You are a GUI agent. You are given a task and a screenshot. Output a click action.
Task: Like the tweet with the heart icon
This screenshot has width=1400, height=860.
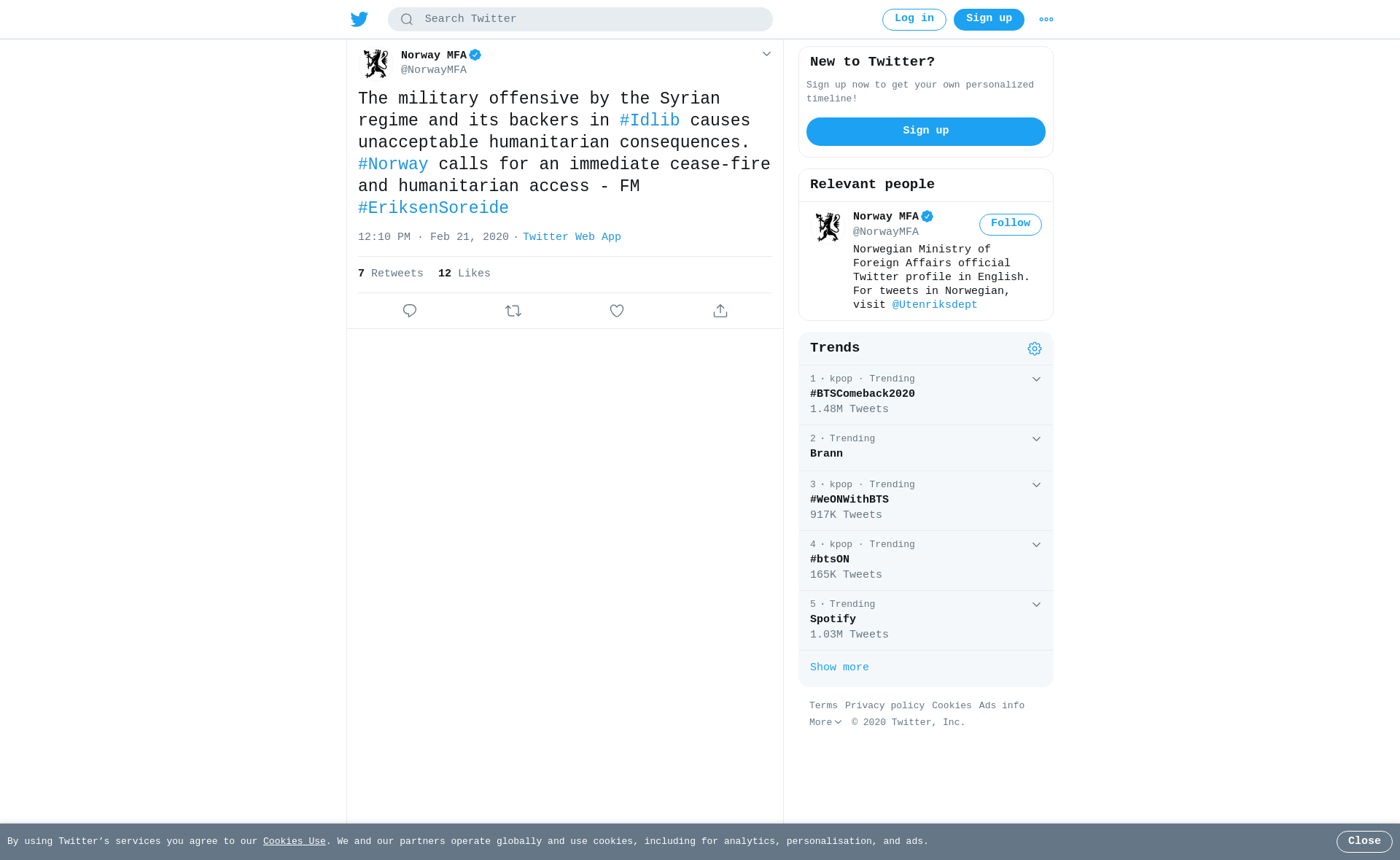(x=617, y=311)
